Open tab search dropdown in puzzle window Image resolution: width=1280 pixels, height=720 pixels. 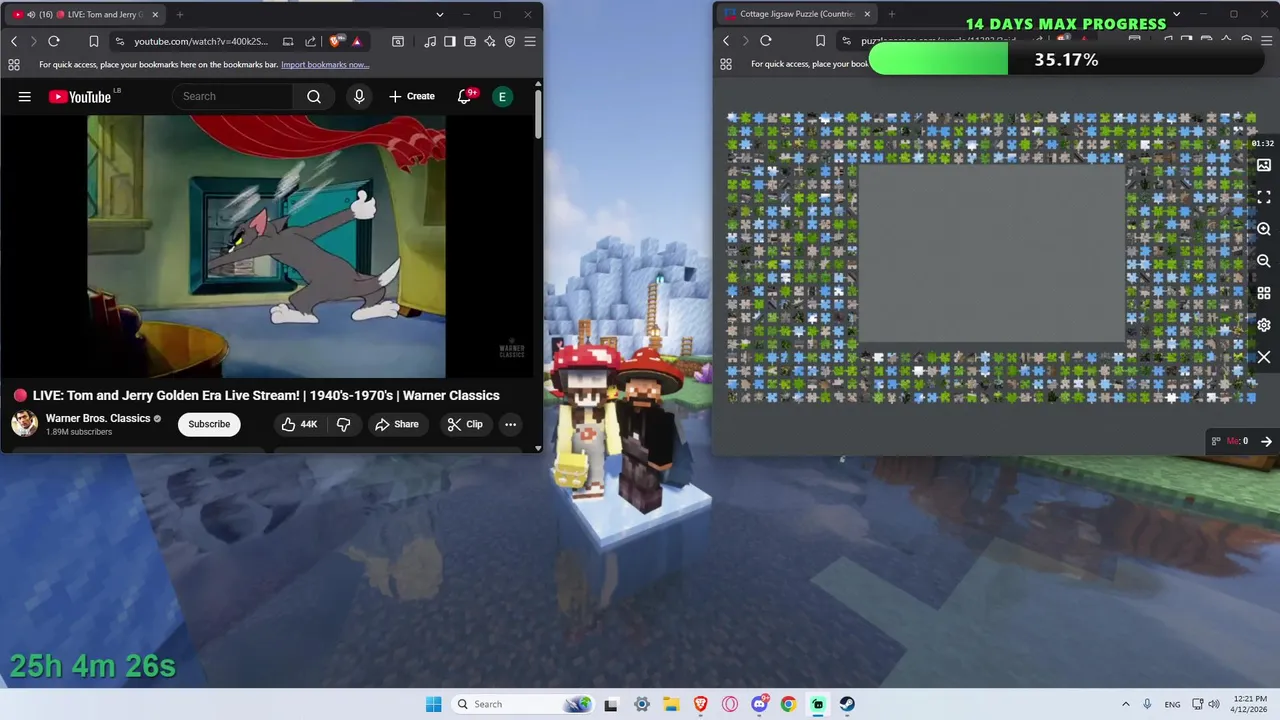[1176, 14]
